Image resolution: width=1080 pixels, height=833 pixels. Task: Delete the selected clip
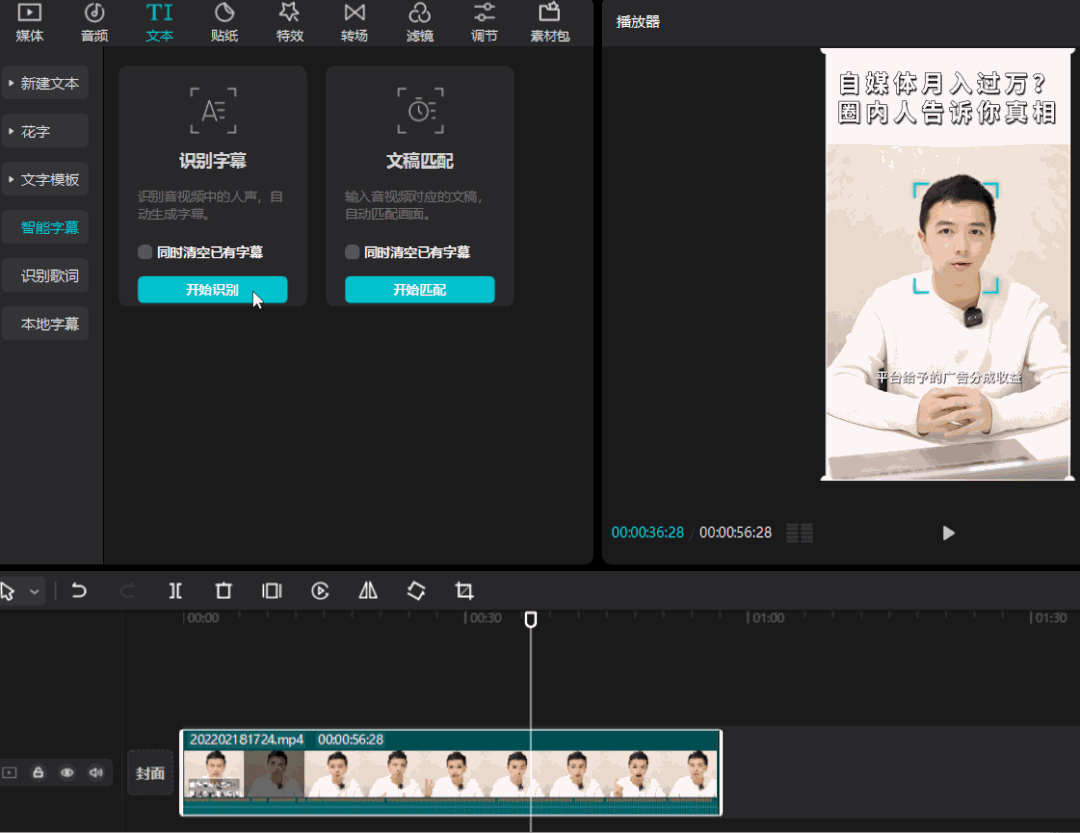(x=224, y=590)
